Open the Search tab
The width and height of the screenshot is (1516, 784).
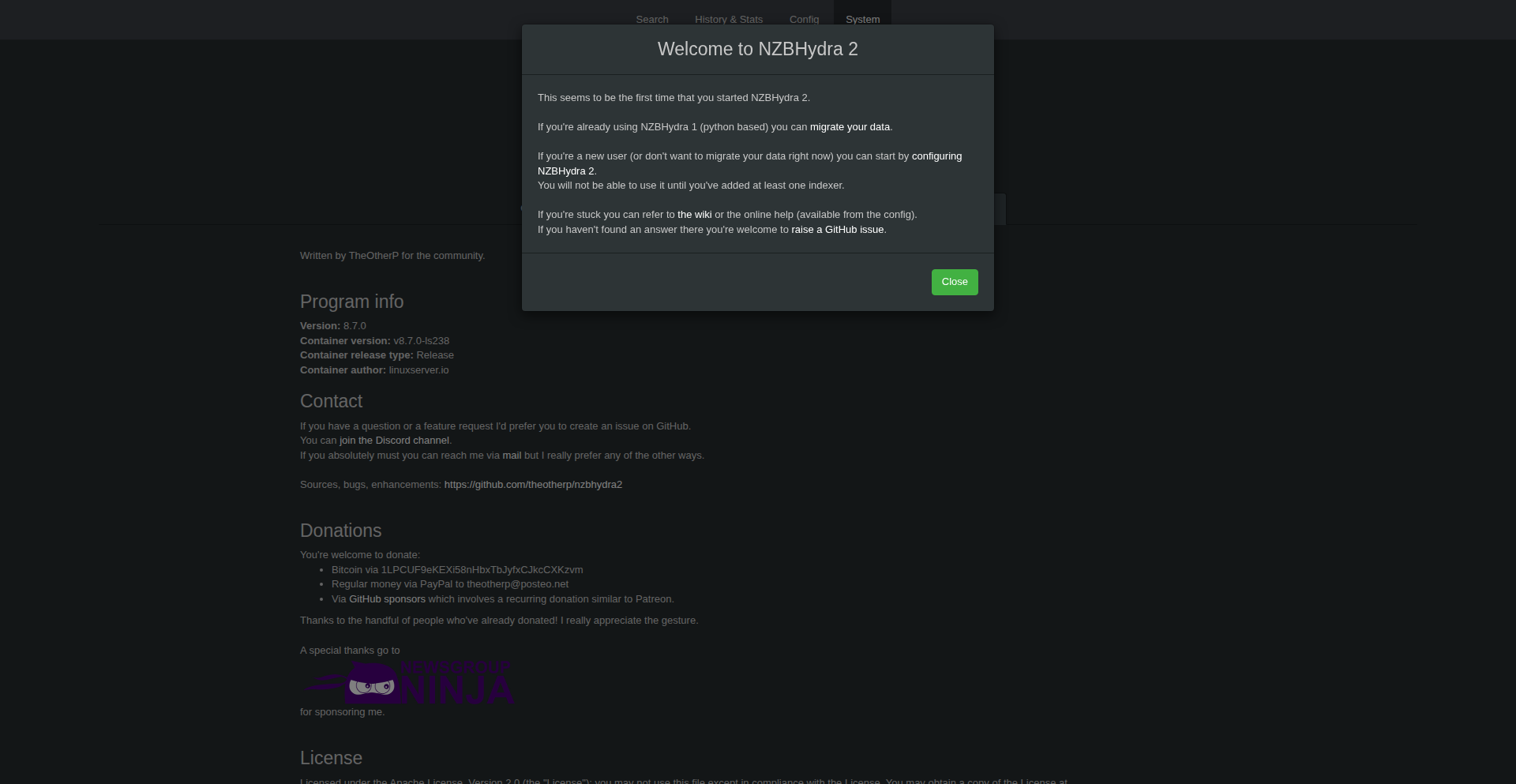point(651,20)
